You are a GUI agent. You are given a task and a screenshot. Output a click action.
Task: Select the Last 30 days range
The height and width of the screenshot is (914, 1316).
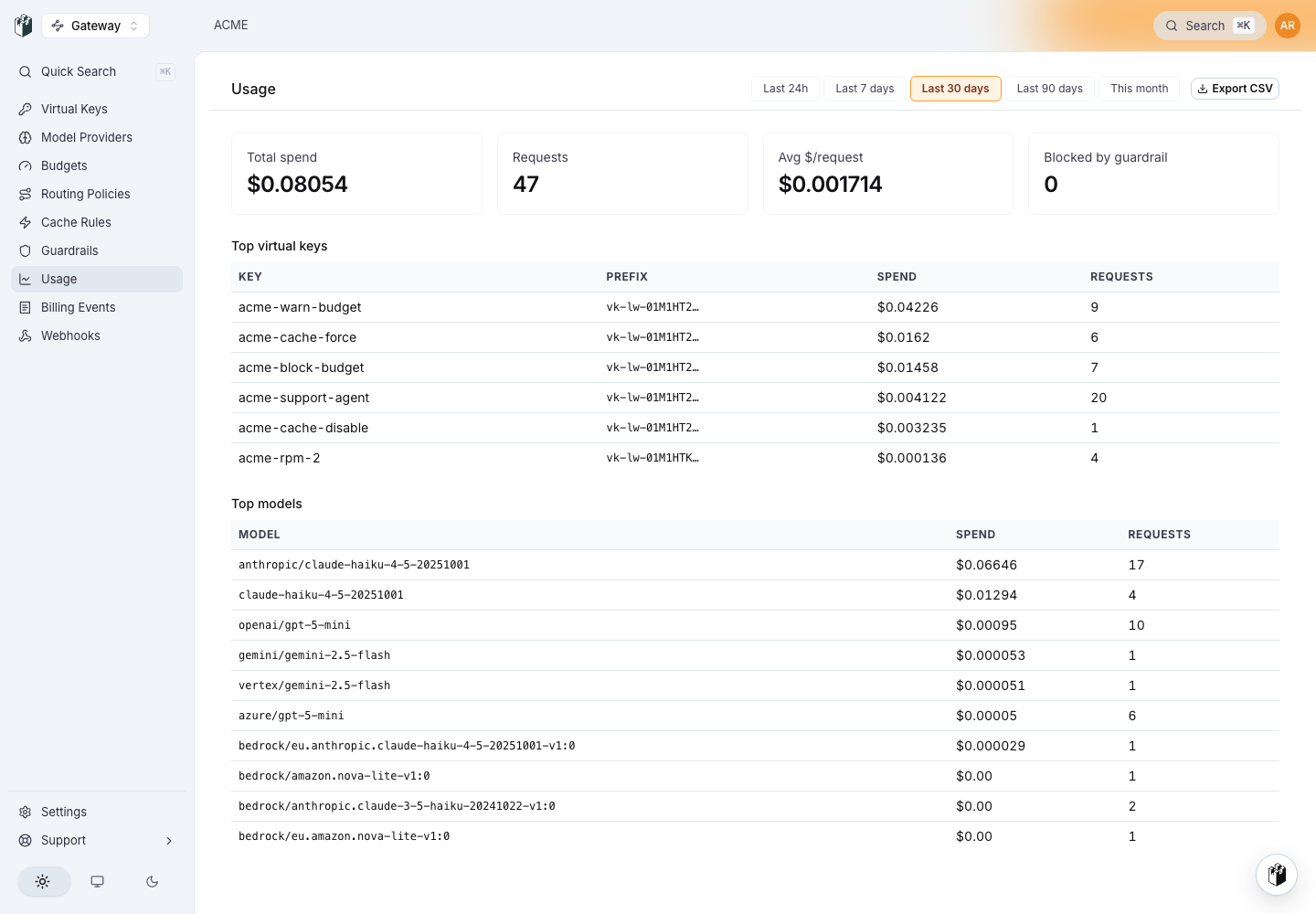955,89
